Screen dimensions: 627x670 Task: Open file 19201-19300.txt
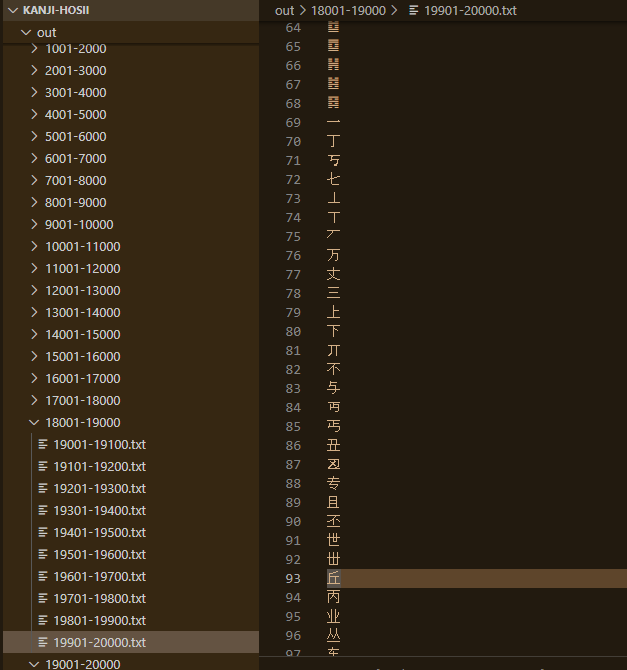point(100,489)
